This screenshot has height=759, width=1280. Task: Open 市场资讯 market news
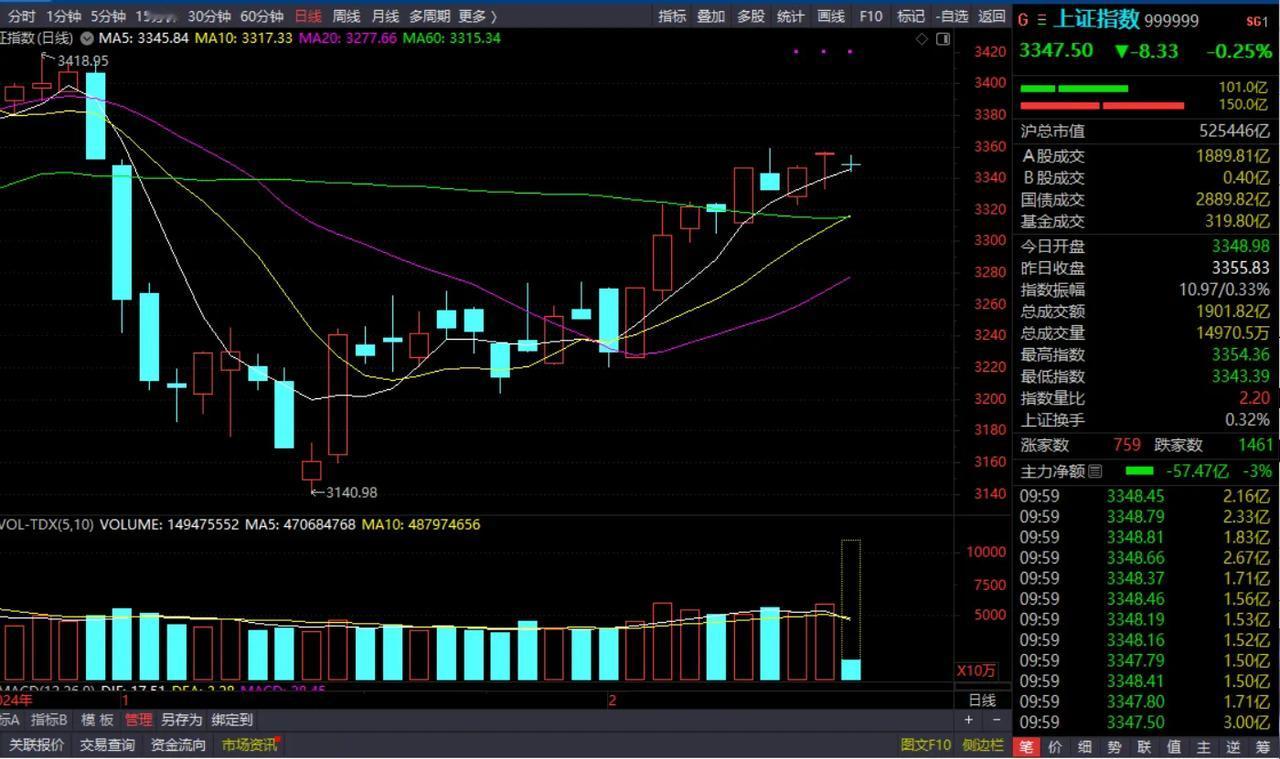(x=250, y=745)
